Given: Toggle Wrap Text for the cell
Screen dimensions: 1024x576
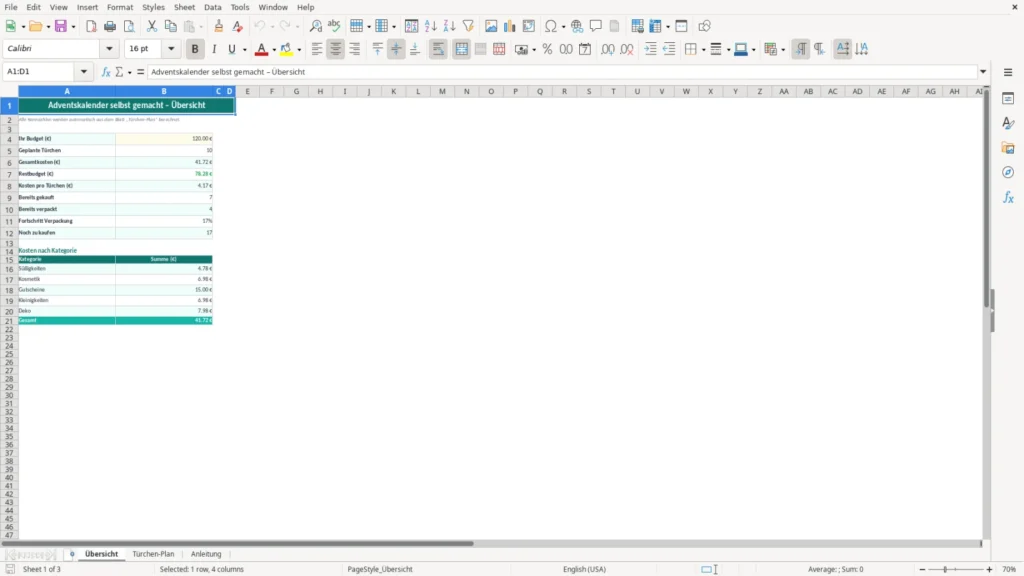Looking at the screenshot, I should coord(438,49).
